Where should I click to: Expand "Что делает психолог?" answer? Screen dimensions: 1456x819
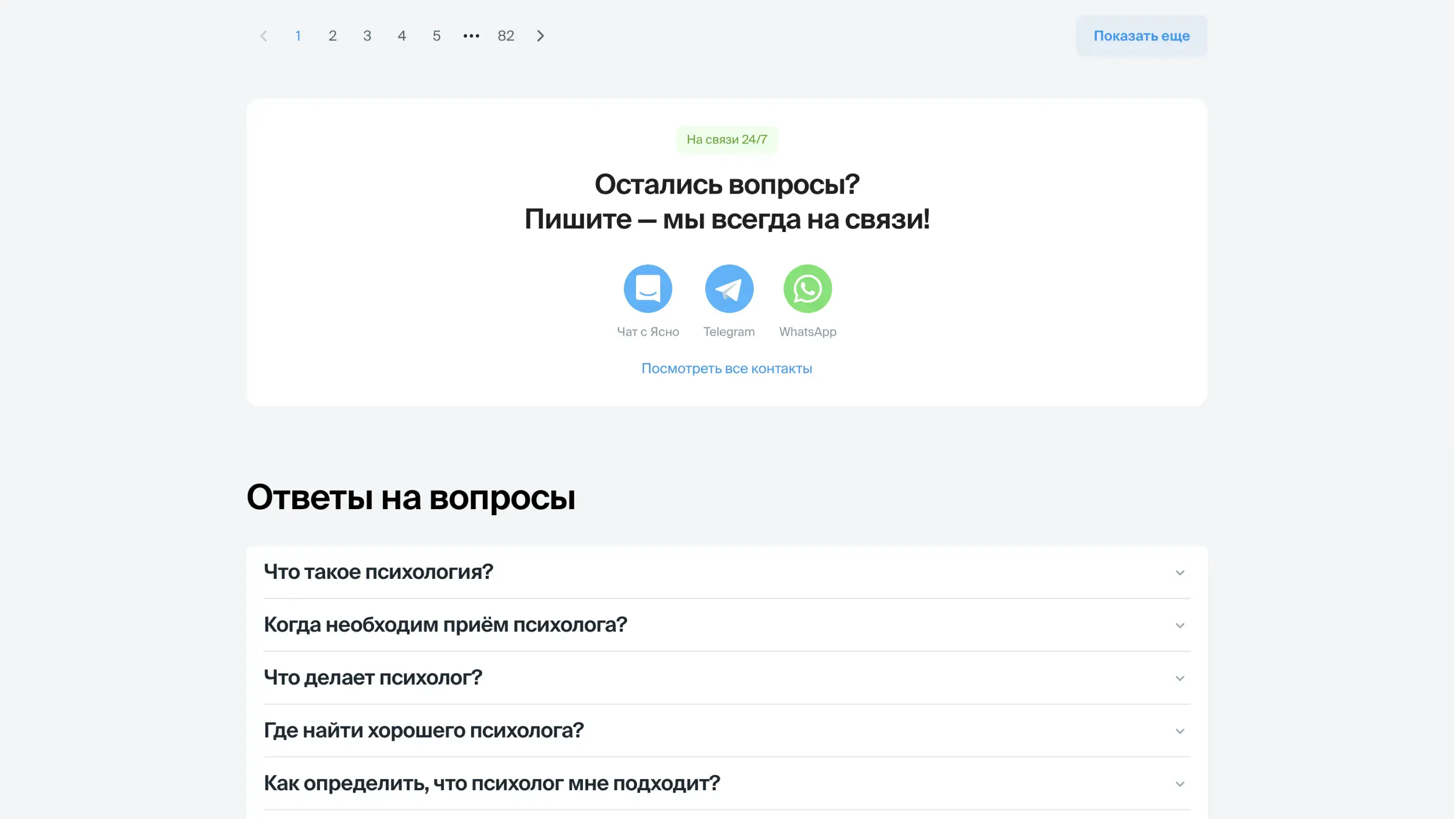(373, 677)
